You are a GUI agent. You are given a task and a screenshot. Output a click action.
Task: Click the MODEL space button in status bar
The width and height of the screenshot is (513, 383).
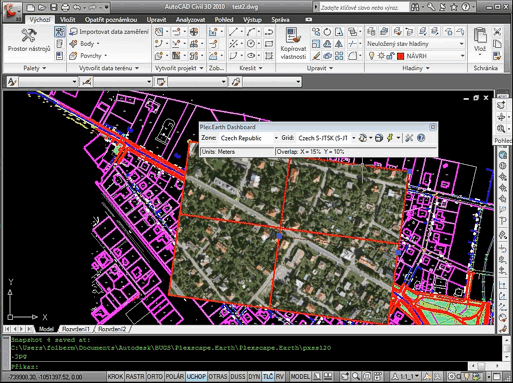[300, 377]
